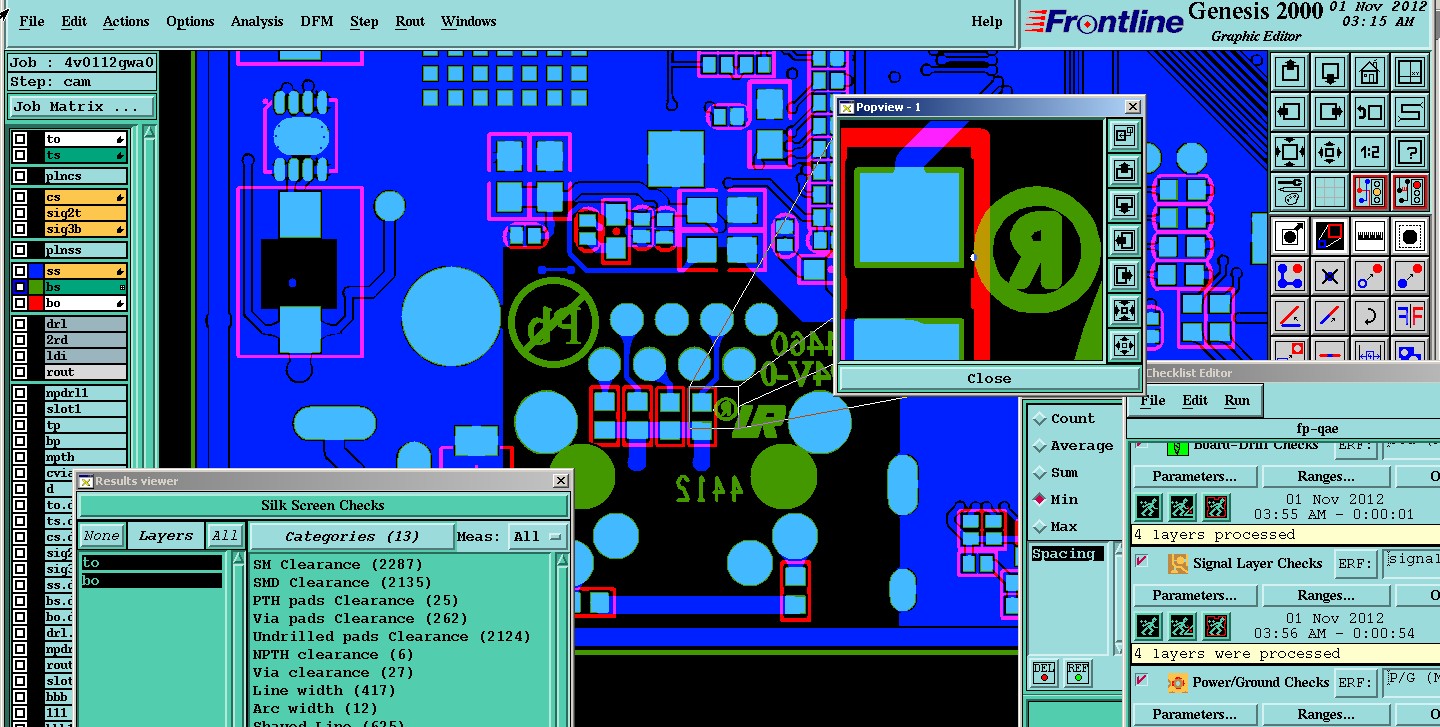Toggle the Signal Layer Checks checkbox

point(1142,562)
